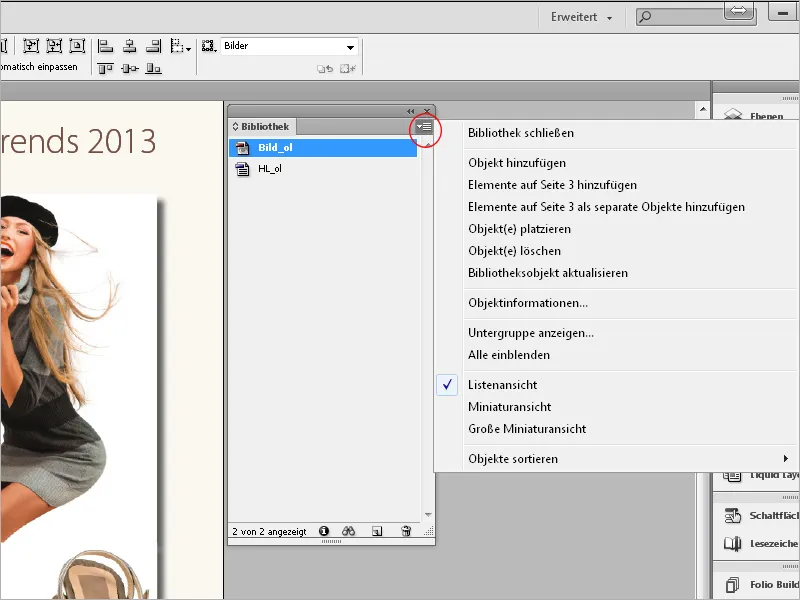Click clear attributes not defined by style icon

tap(348, 68)
